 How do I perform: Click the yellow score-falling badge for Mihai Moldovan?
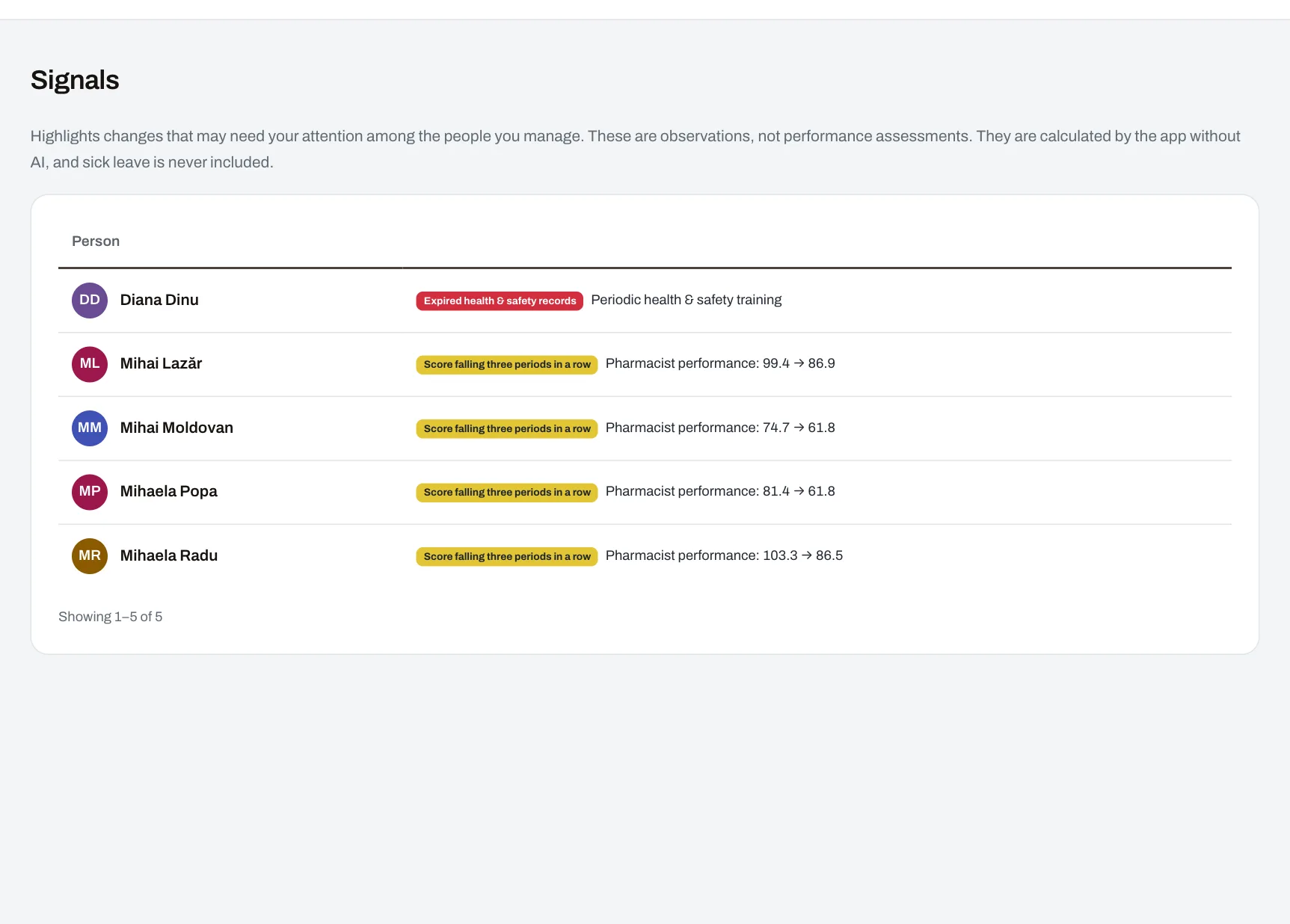click(507, 429)
